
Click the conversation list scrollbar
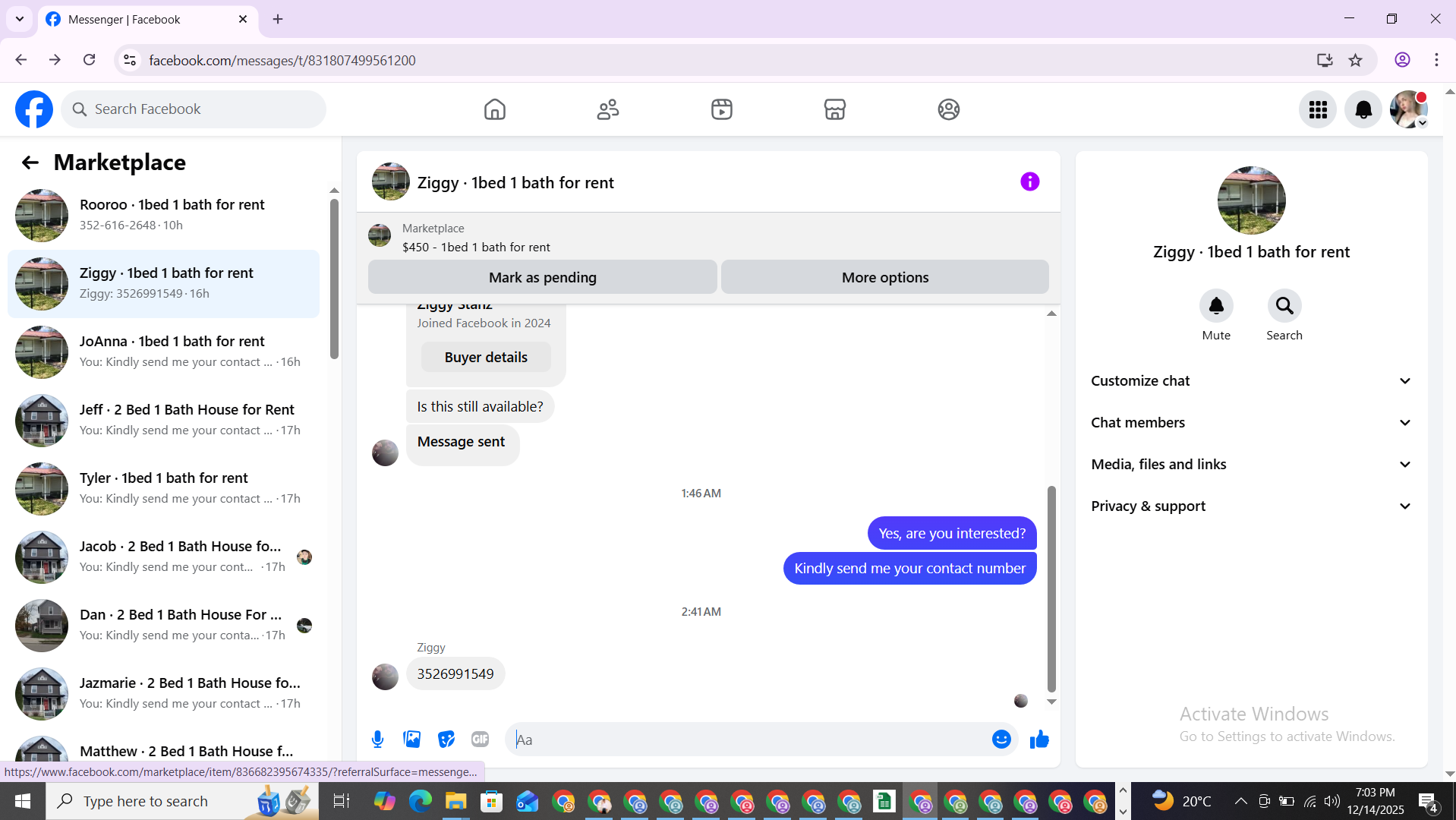coord(334,279)
